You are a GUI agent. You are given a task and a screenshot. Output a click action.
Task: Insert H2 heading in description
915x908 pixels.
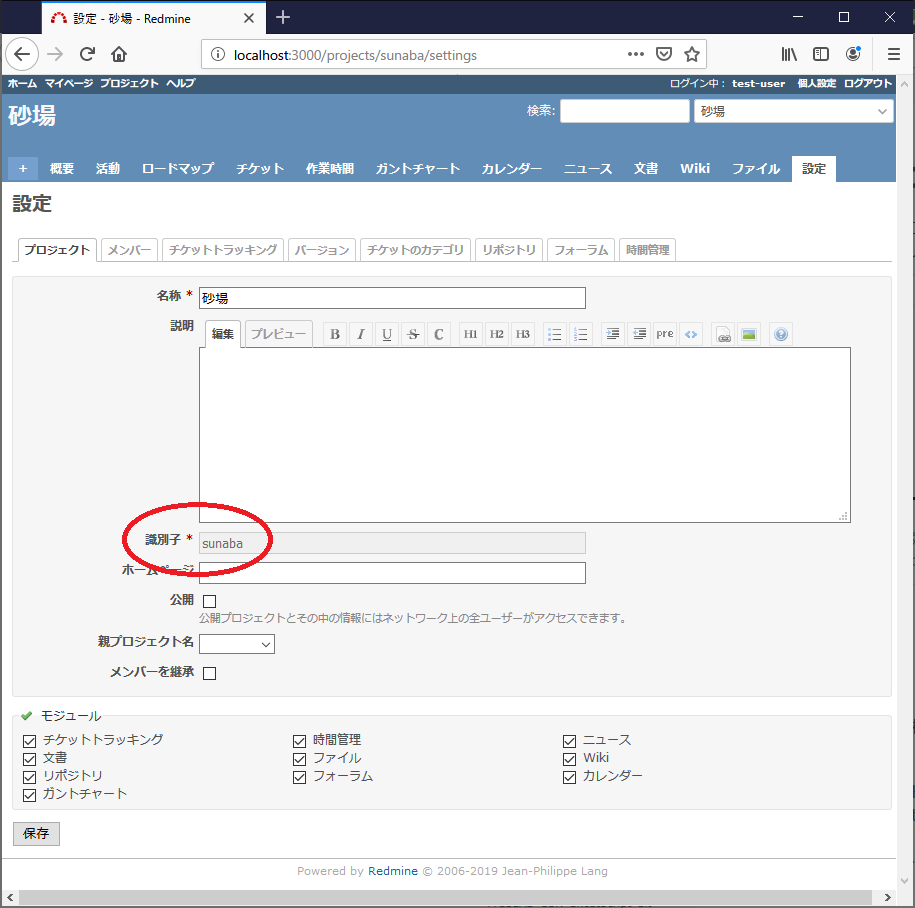pyautogui.click(x=497, y=334)
